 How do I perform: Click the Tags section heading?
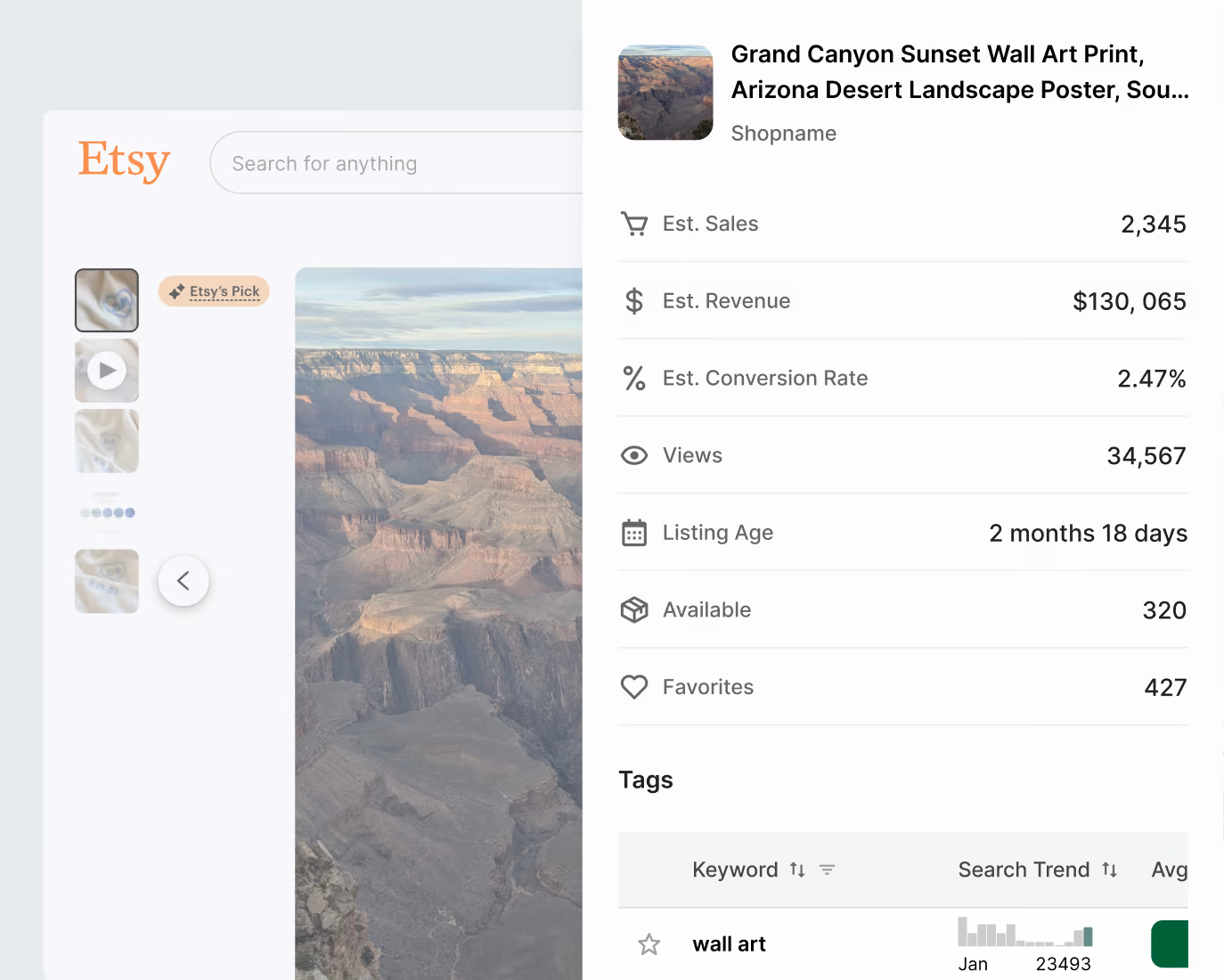pyautogui.click(x=646, y=780)
